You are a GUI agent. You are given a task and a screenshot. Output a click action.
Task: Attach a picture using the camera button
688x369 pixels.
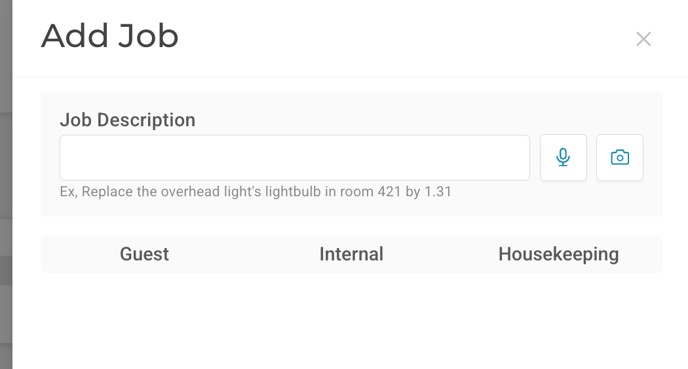point(620,158)
